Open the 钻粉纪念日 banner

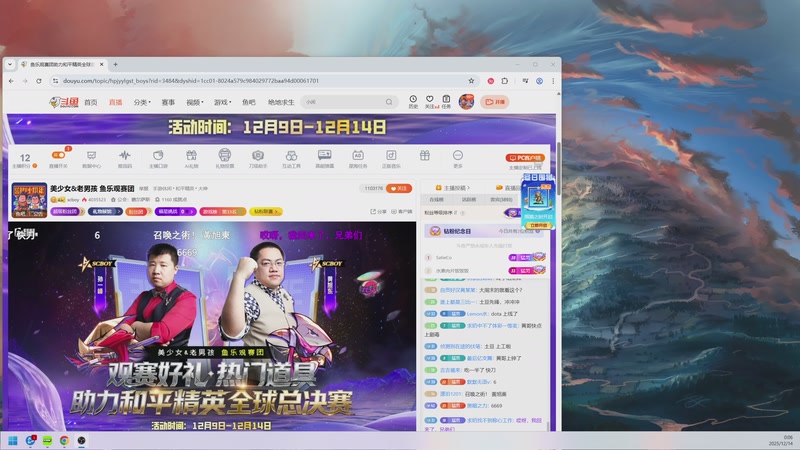tap(482, 231)
